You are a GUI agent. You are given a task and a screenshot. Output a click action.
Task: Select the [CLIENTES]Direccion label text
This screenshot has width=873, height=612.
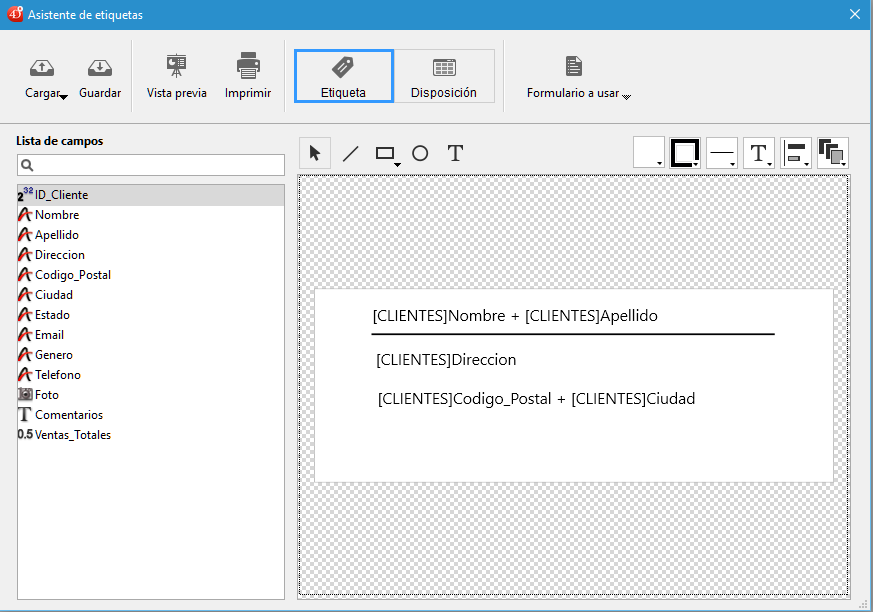(x=446, y=360)
